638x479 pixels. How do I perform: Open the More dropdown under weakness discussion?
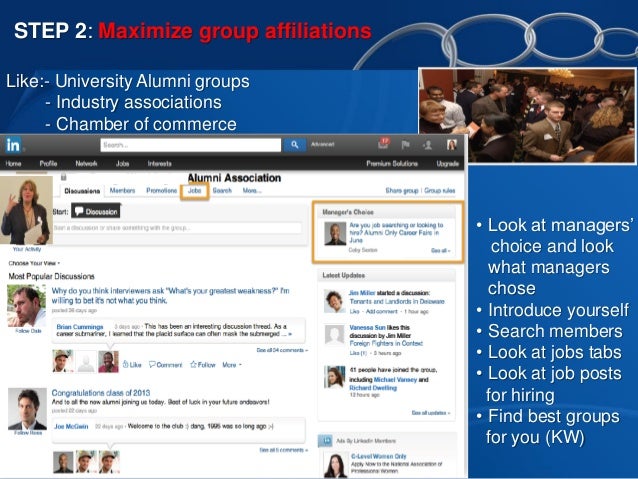coord(232,365)
